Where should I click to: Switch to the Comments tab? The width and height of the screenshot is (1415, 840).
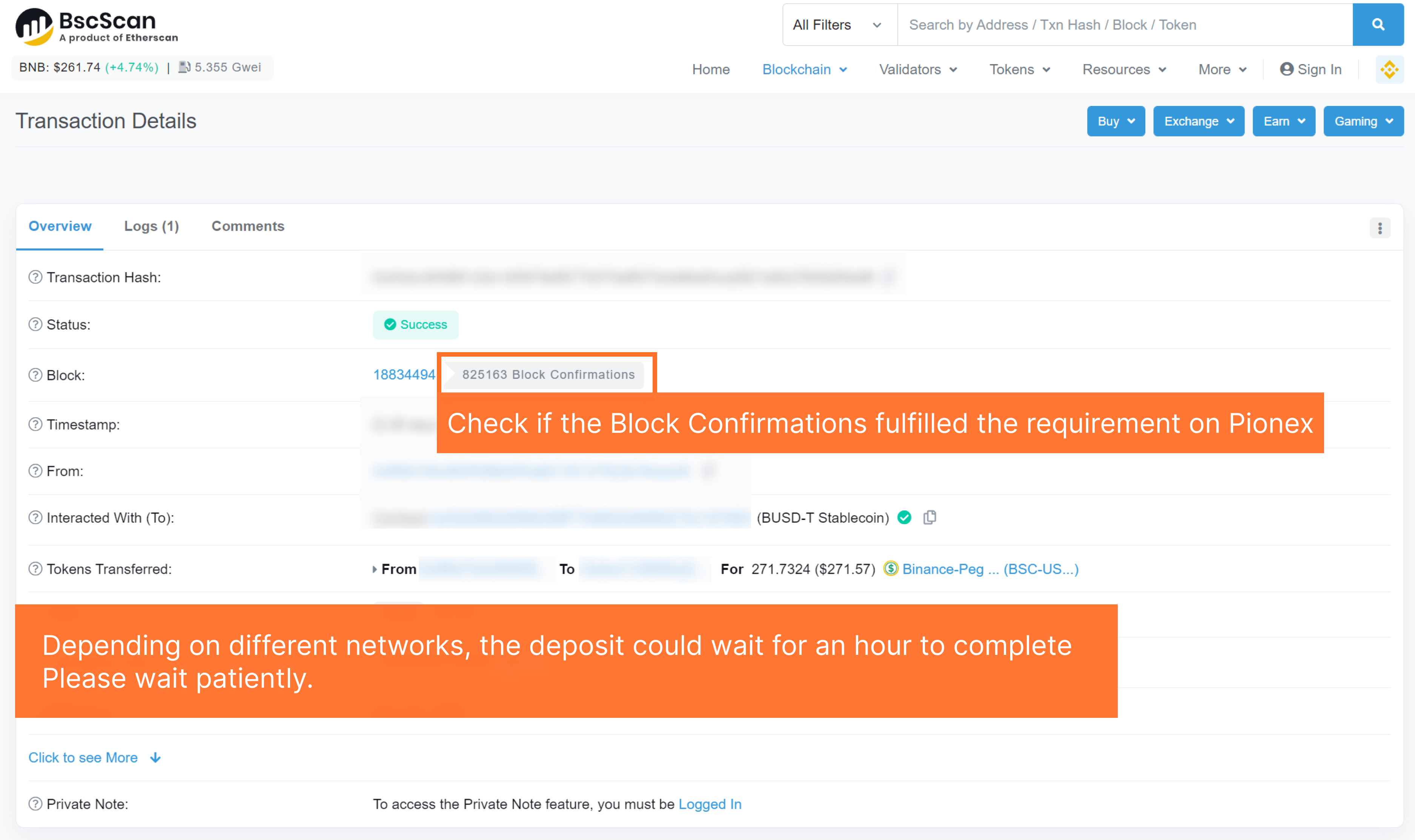[247, 227]
